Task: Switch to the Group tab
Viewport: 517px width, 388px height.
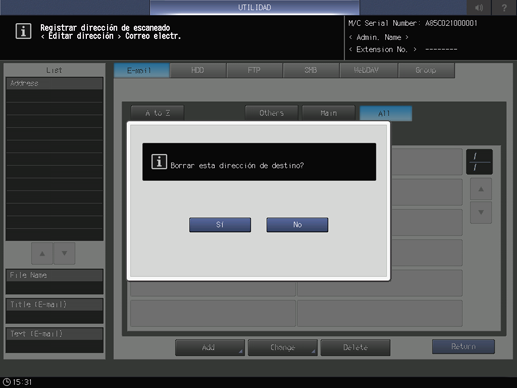Action: point(426,70)
